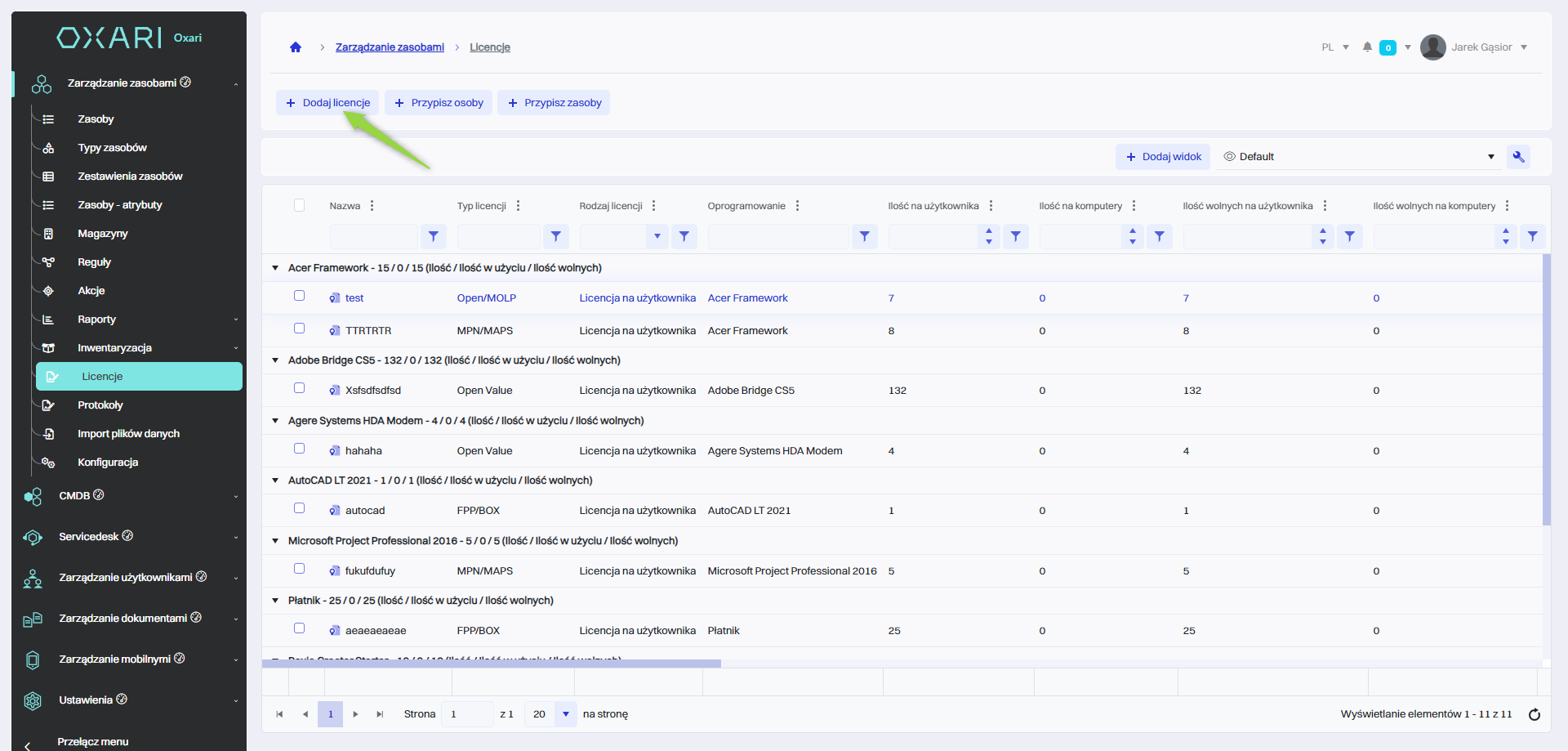Open the items per page dropdown

coord(565,714)
